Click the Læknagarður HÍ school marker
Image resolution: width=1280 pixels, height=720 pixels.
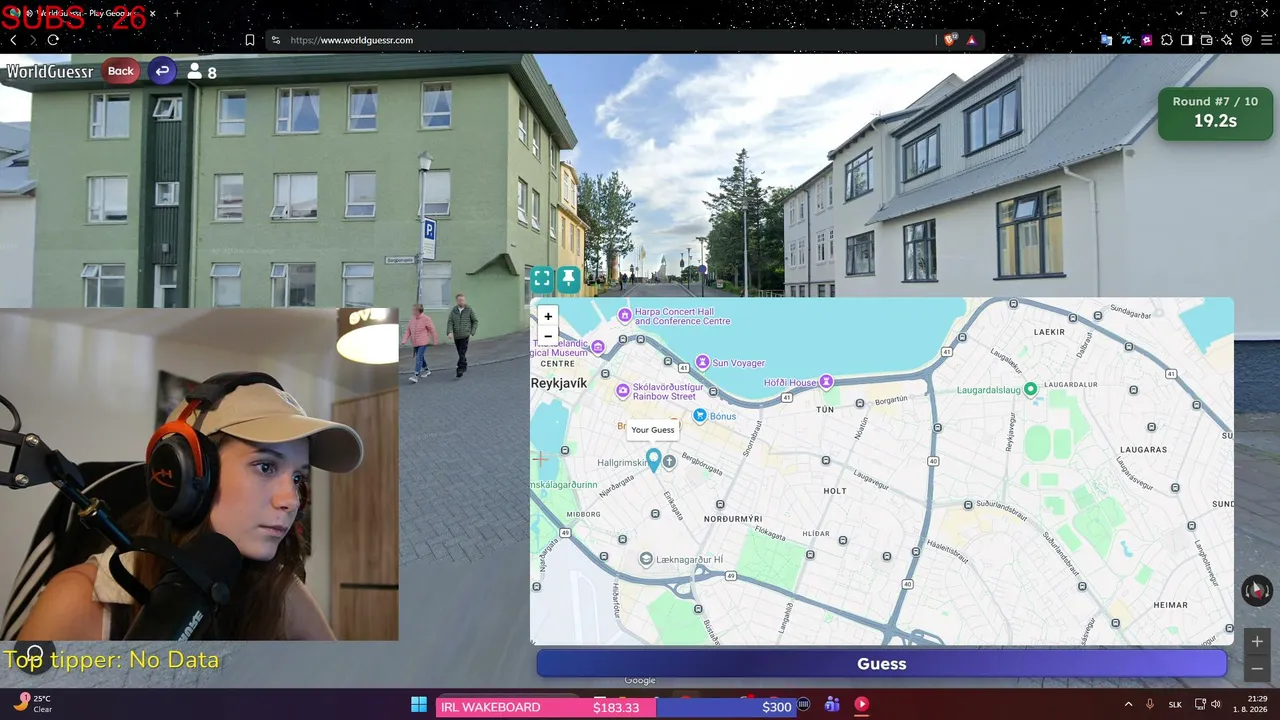point(646,558)
